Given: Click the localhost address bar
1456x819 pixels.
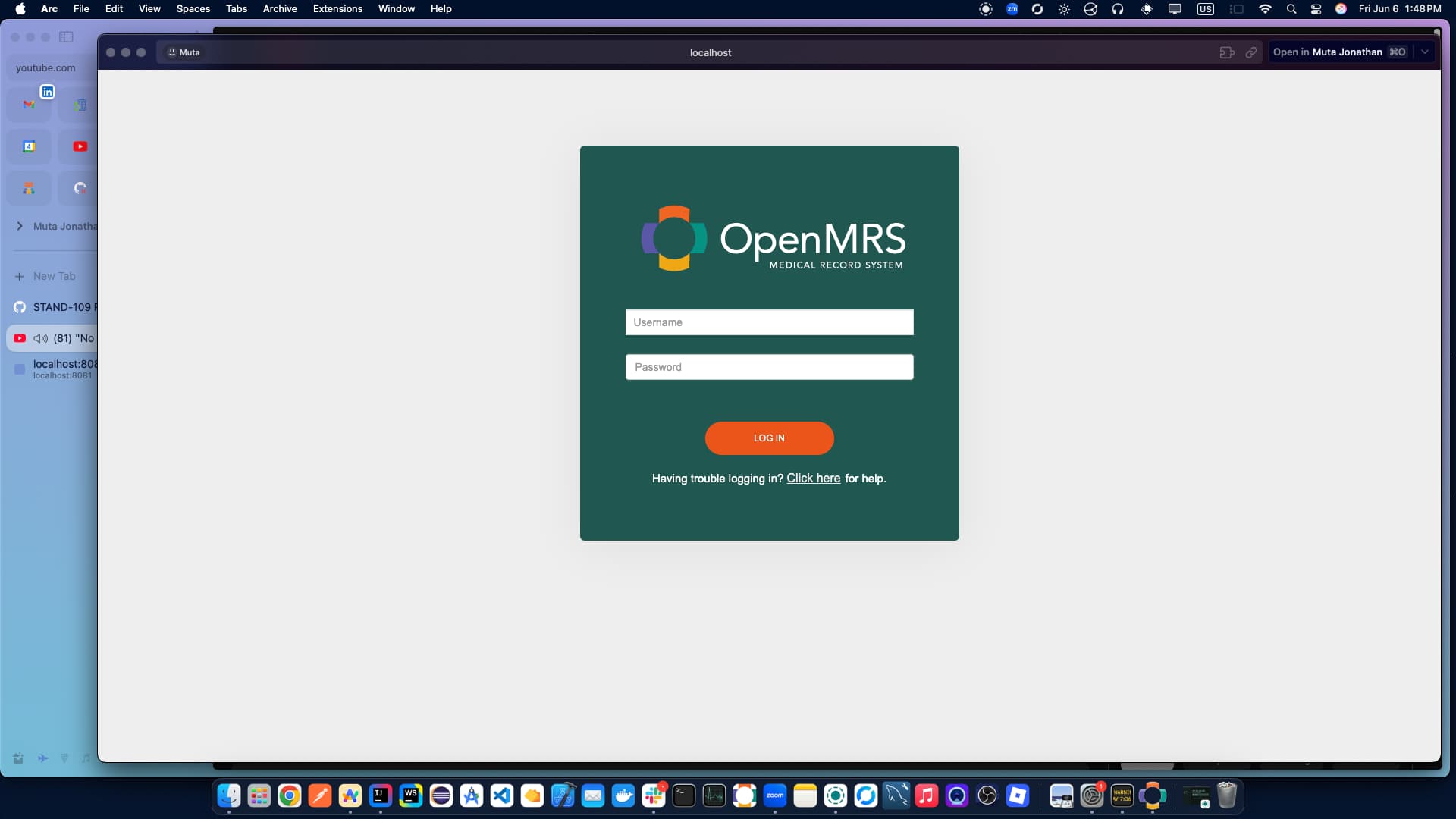Looking at the screenshot, I should [711, 52].
